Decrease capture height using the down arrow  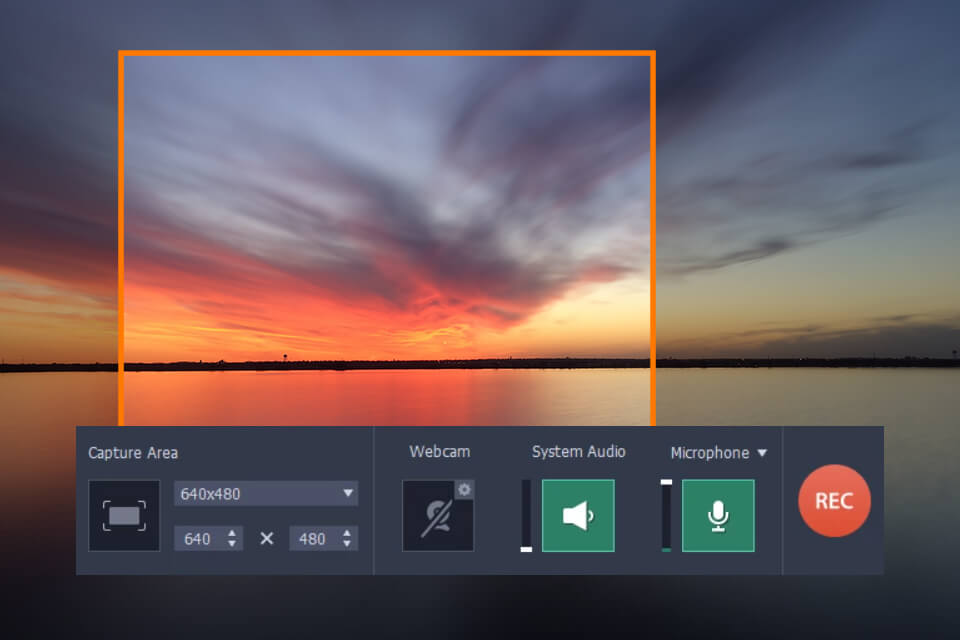[x=345, y=542]
